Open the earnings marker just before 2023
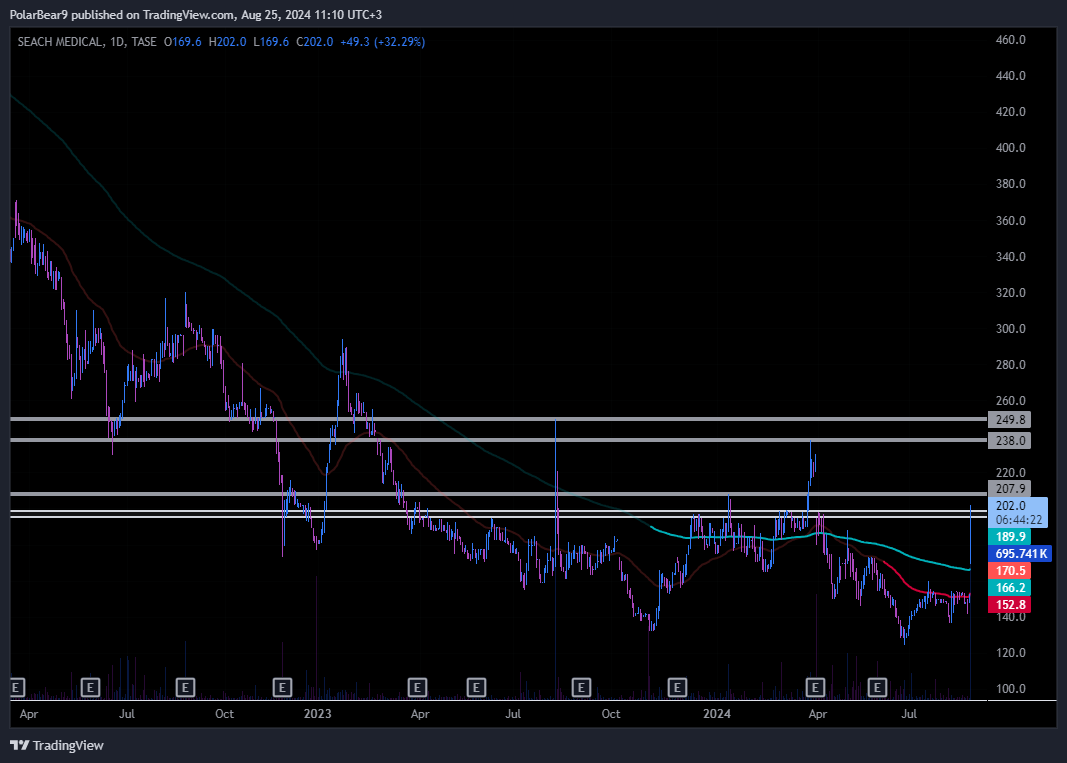The width and height of the screenshot is (1067, 763). point(282,687)
